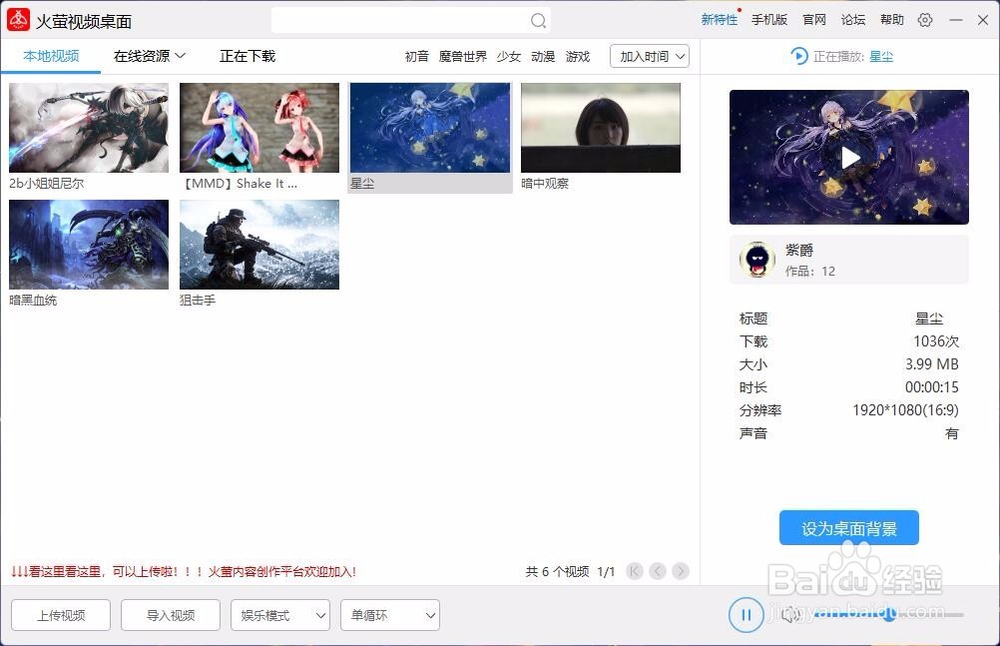The image size is (1000, 646).
Task: Switch to the 本地视频 tab
Action: (51, 56)
